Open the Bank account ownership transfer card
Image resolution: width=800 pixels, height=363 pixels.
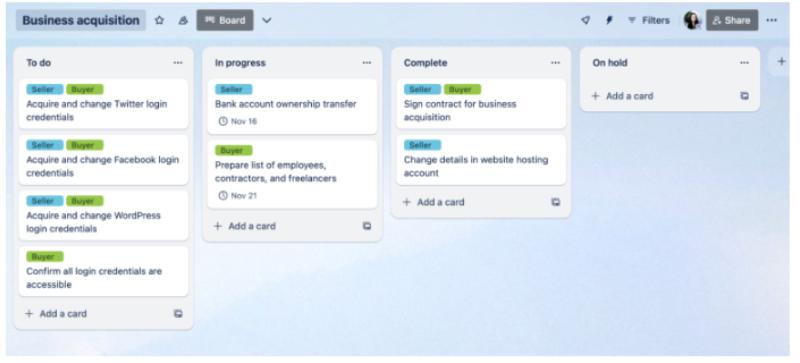pyautogui.click(x=292, y=107)
